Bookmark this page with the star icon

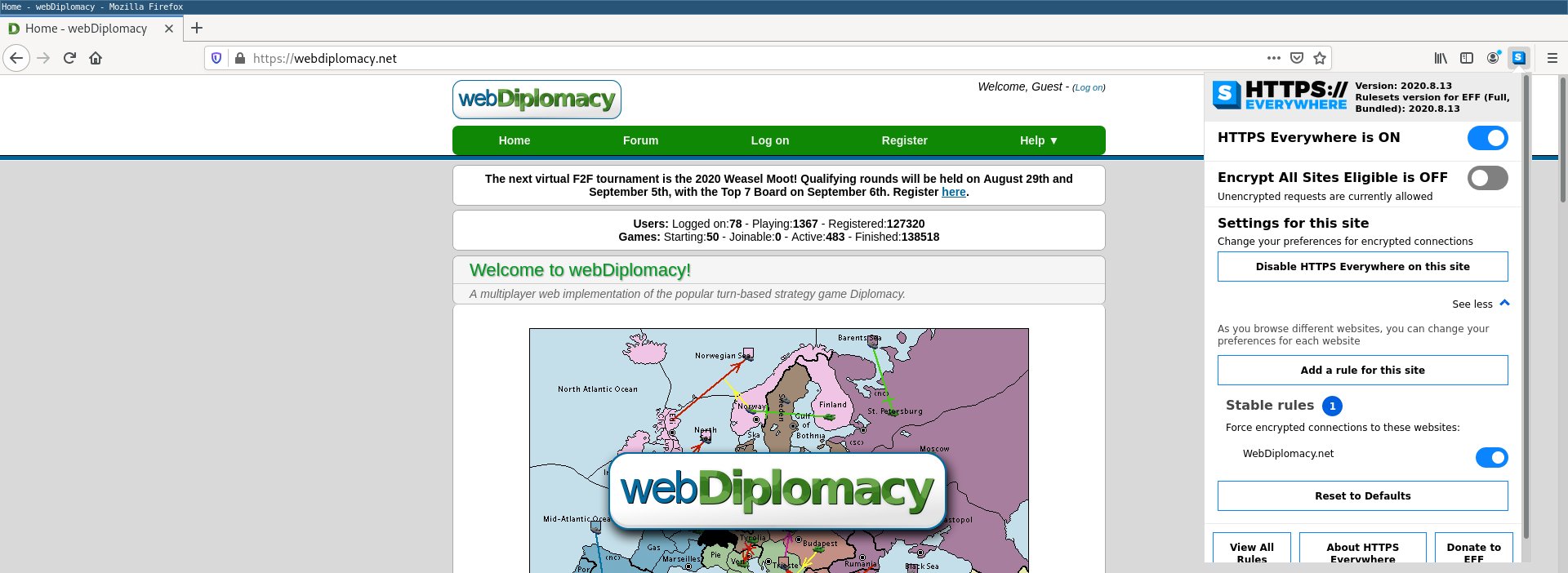(1320, 58)
